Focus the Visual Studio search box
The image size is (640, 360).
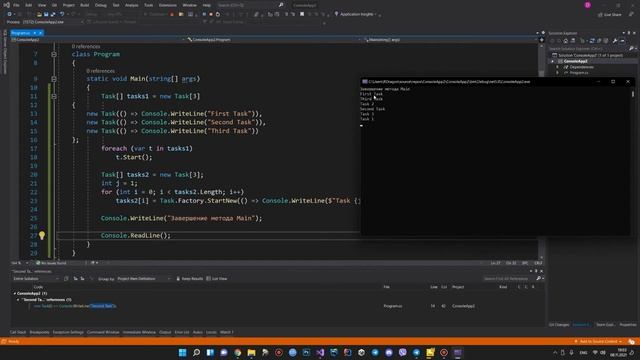pos(250,5)
